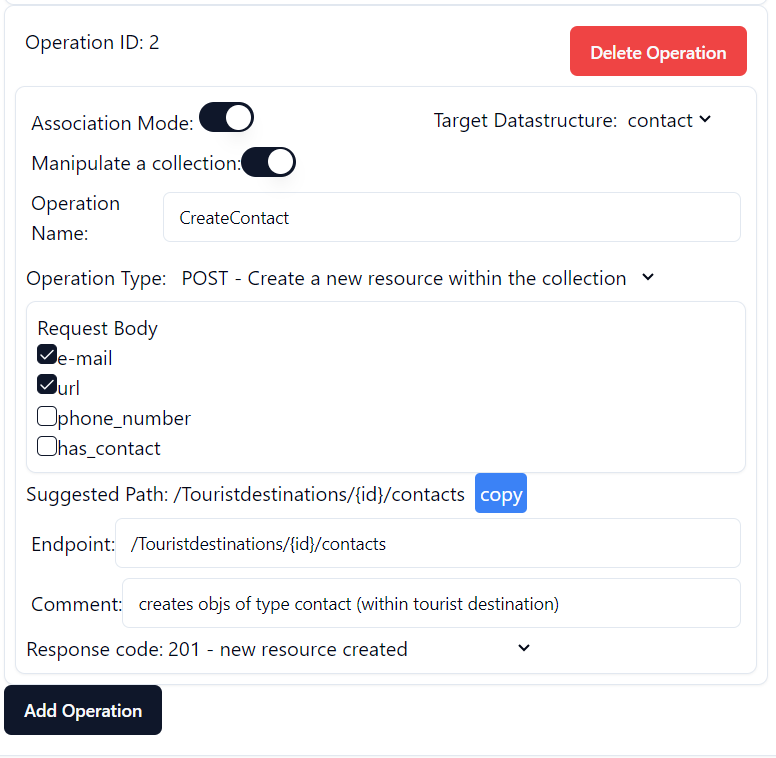Click the Operation Name input field

[x=451, y=217]
